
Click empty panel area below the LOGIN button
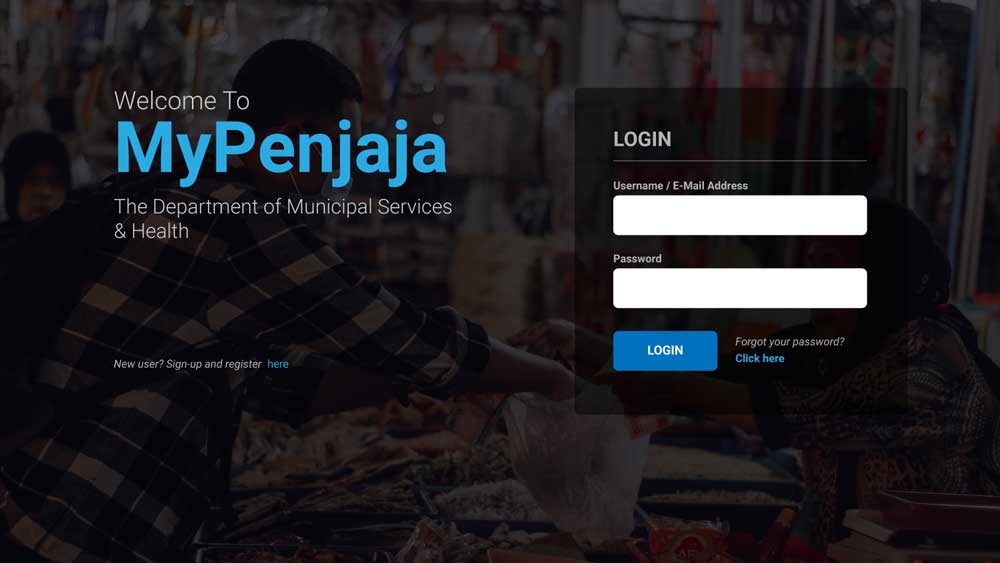pos(740,393)
